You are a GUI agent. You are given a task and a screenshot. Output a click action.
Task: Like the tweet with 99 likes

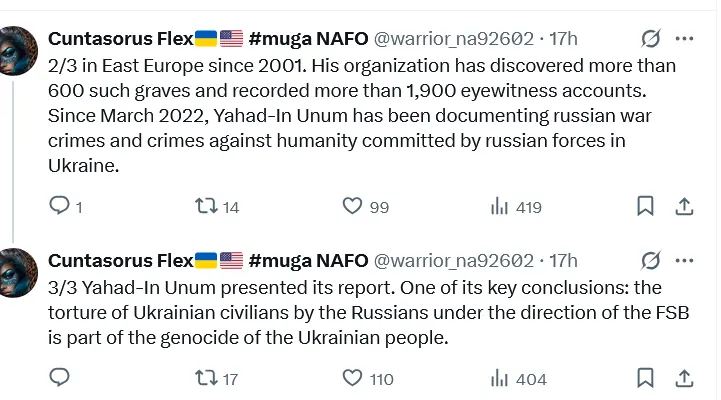coord(352,206)
